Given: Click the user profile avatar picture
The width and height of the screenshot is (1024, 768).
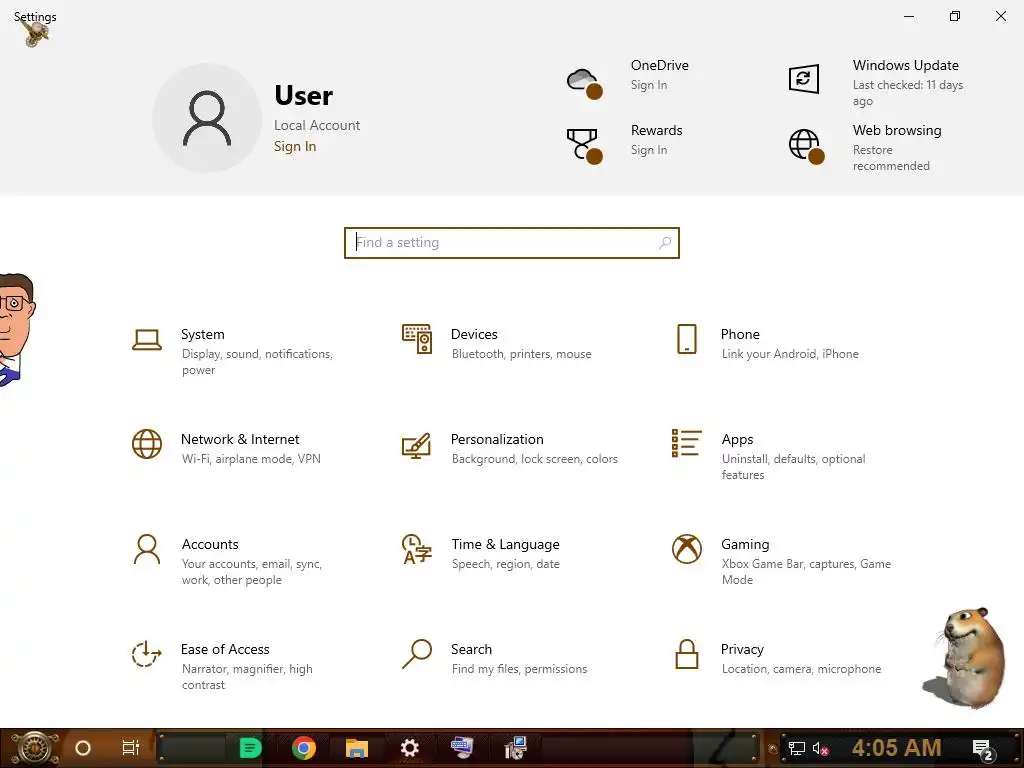Looking at the screenshot, I should [x=207, y=118].
